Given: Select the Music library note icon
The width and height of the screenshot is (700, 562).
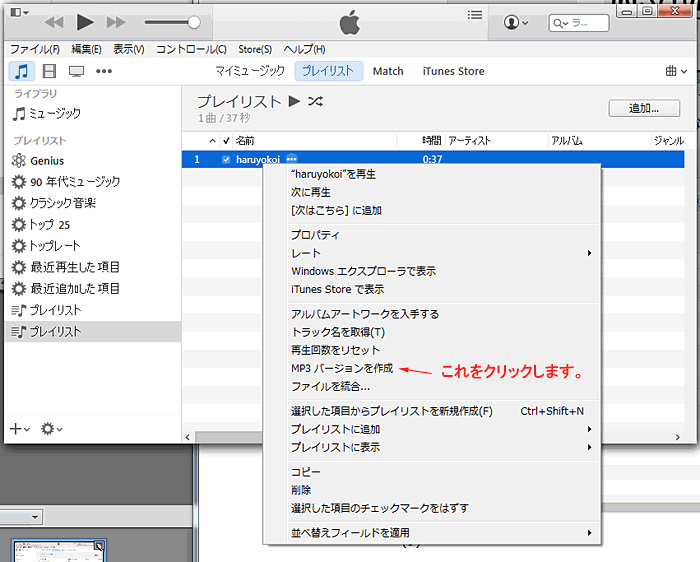Looking at the screenshot, I should click(x=21, y=71).
